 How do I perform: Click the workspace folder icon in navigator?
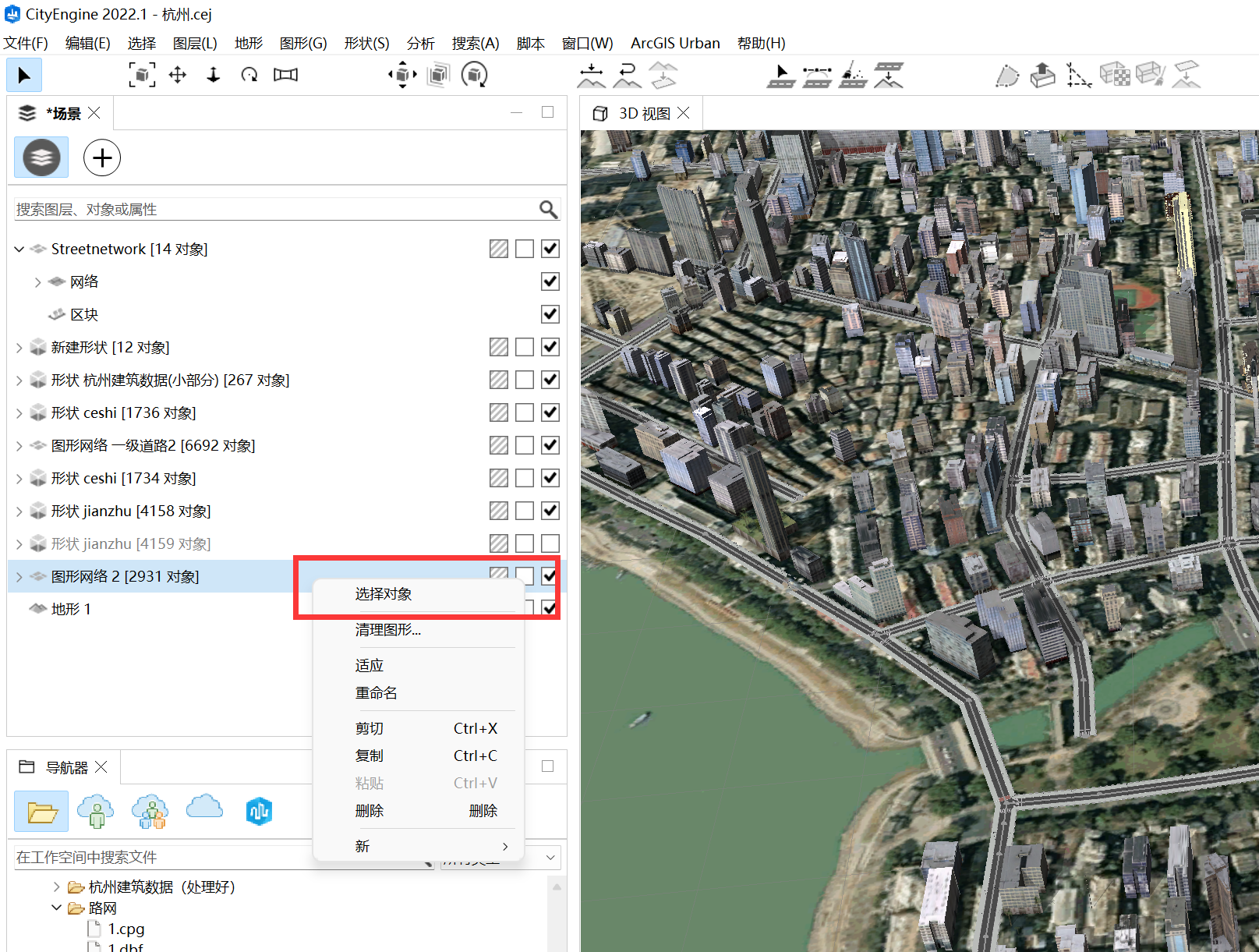[x=42, y=812]
